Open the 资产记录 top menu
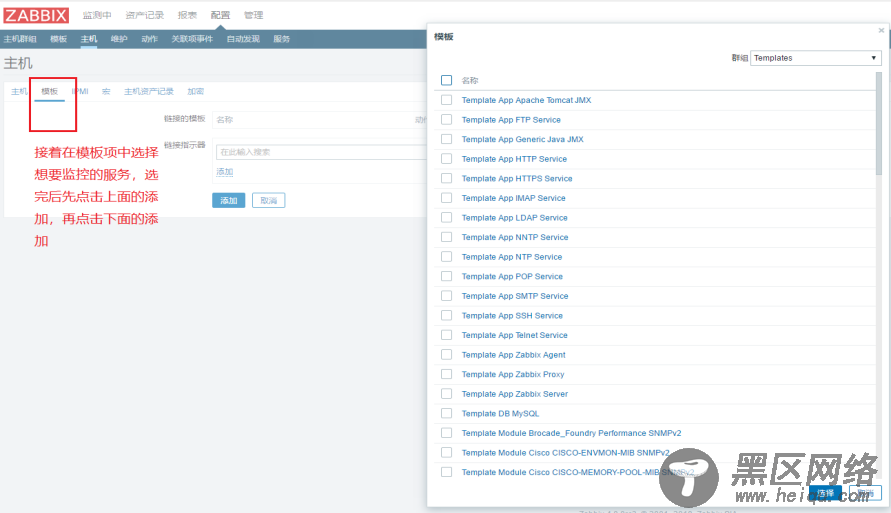Image resolution: width=891 pixels, height=513 pixels. tap(144, 15)
